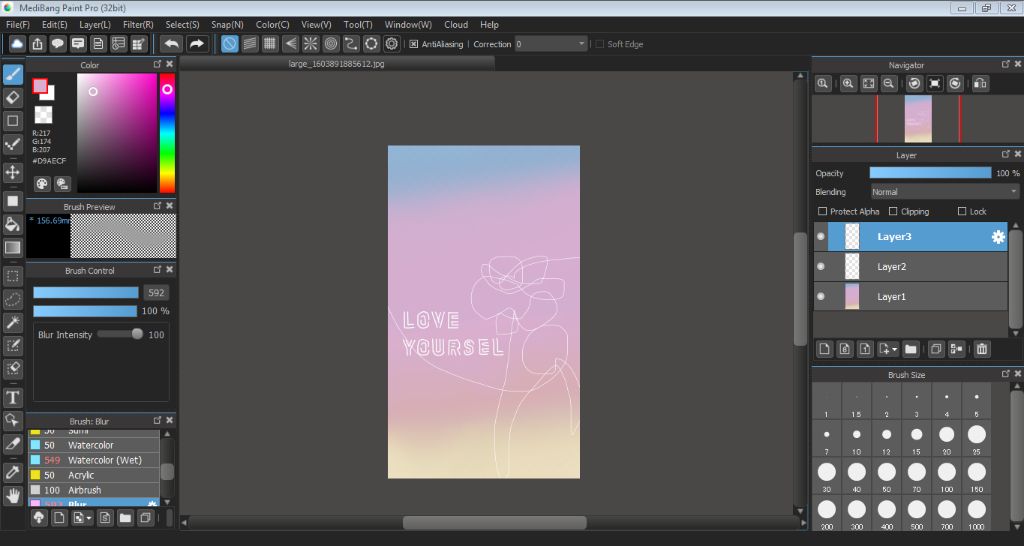This screenshot has height=546, width=1024.
Task: Switch to transparent color swatch
Action: [x=43, y=115]
